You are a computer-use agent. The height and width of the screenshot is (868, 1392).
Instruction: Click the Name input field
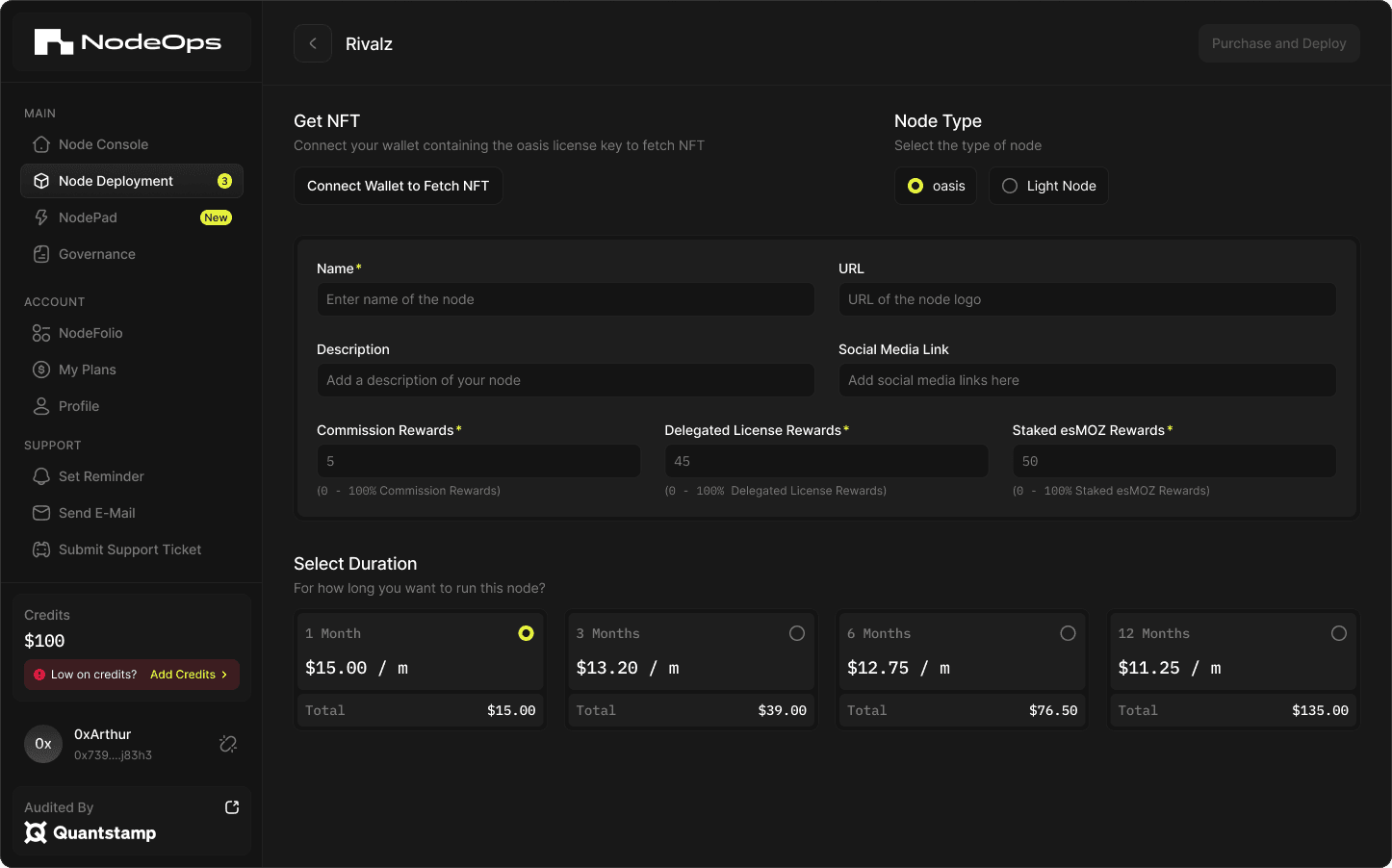pyautogui.click(x=565, y=299)
